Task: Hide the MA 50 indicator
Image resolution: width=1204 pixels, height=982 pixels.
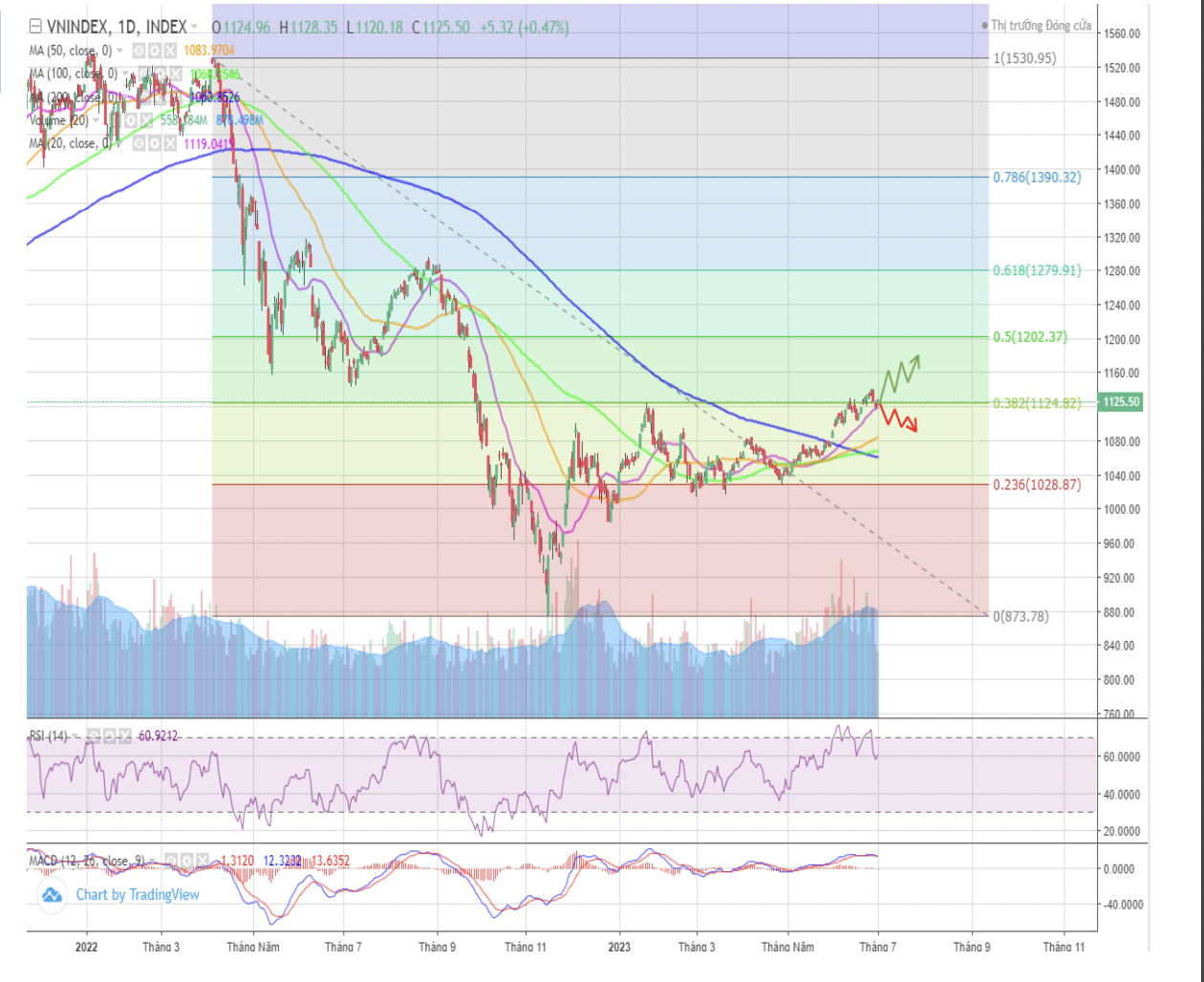Action: 140,50
